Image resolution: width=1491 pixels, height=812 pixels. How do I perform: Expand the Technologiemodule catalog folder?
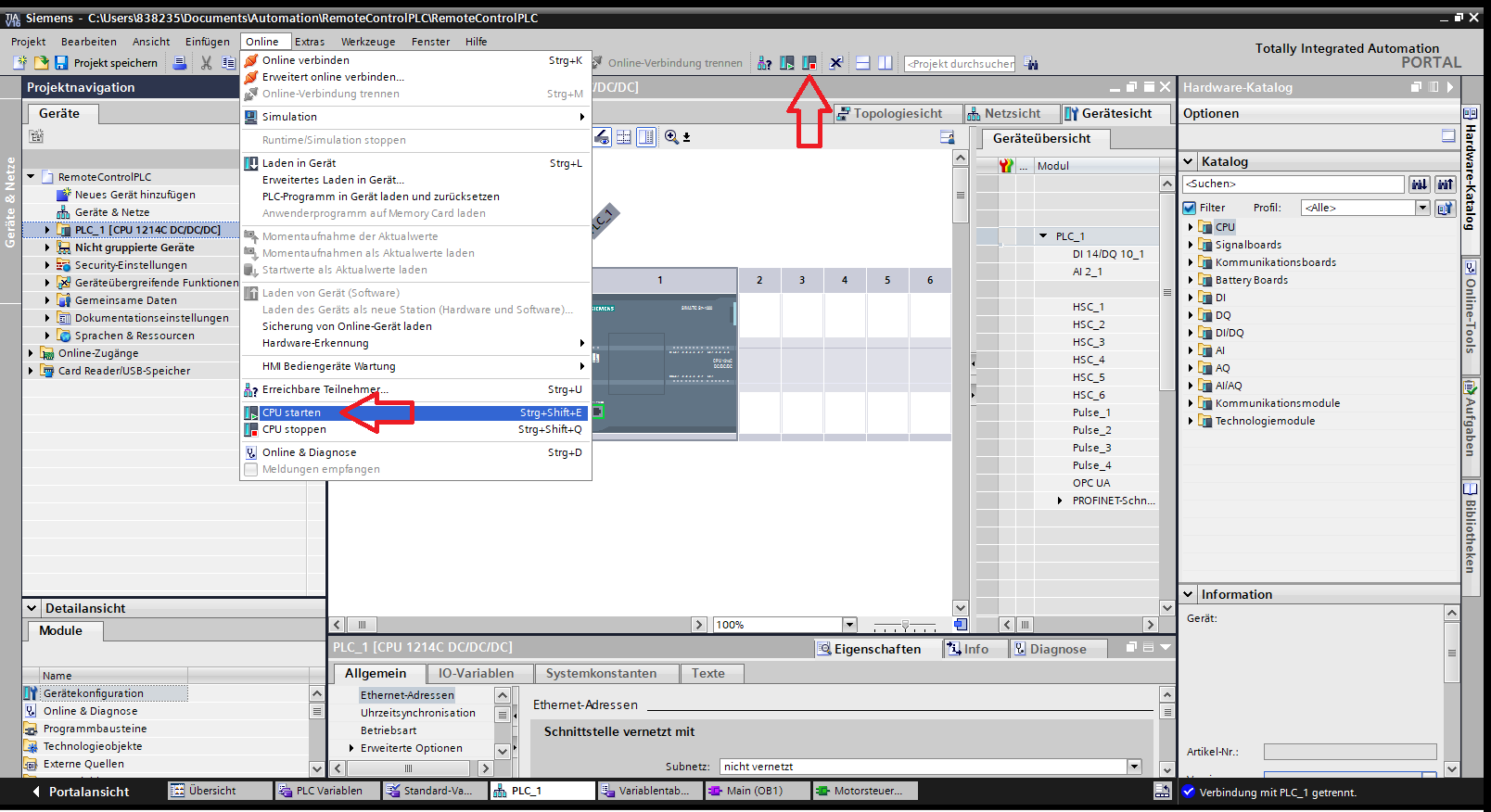click(x=1191, y=421)
